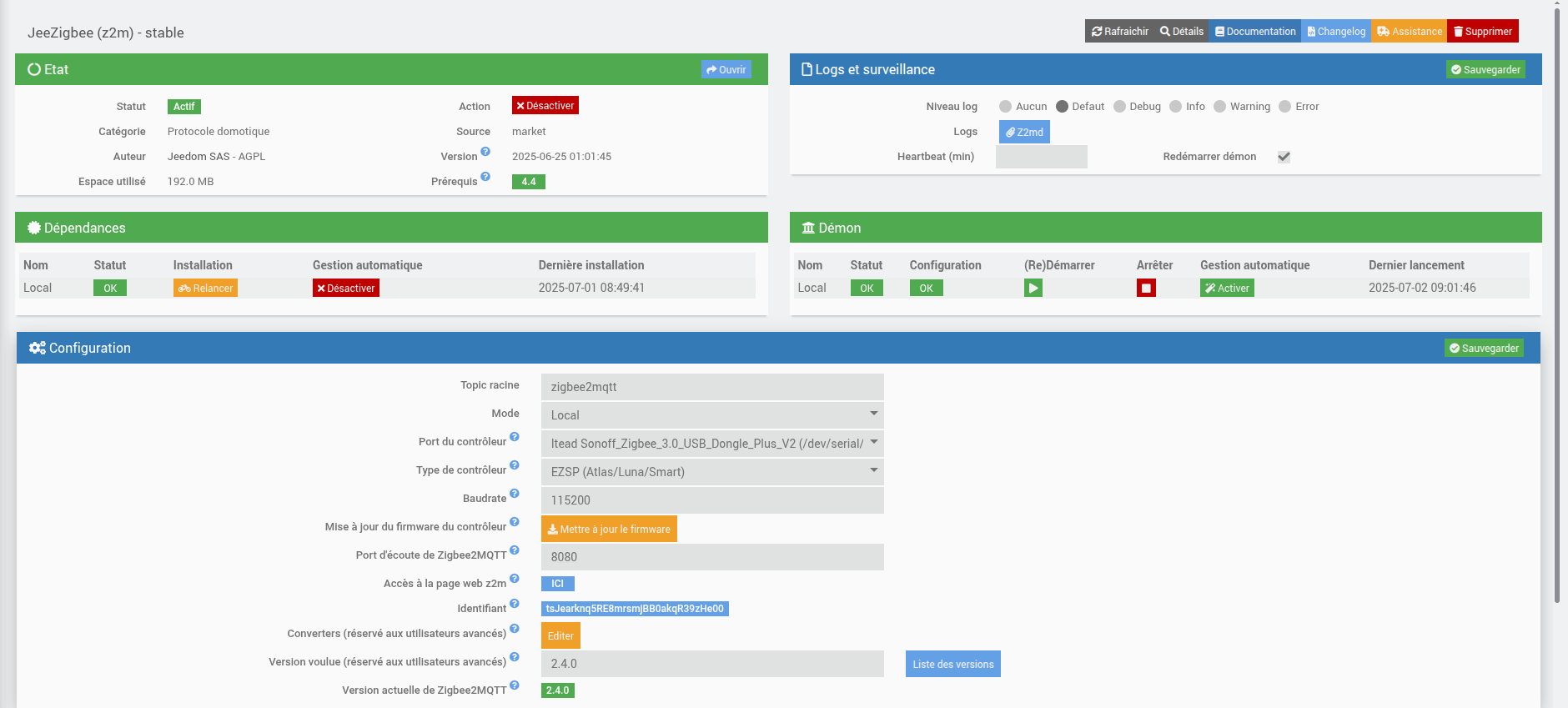
Task: Click the help icon beside Port du contrôleur
Action: point(515,437)
